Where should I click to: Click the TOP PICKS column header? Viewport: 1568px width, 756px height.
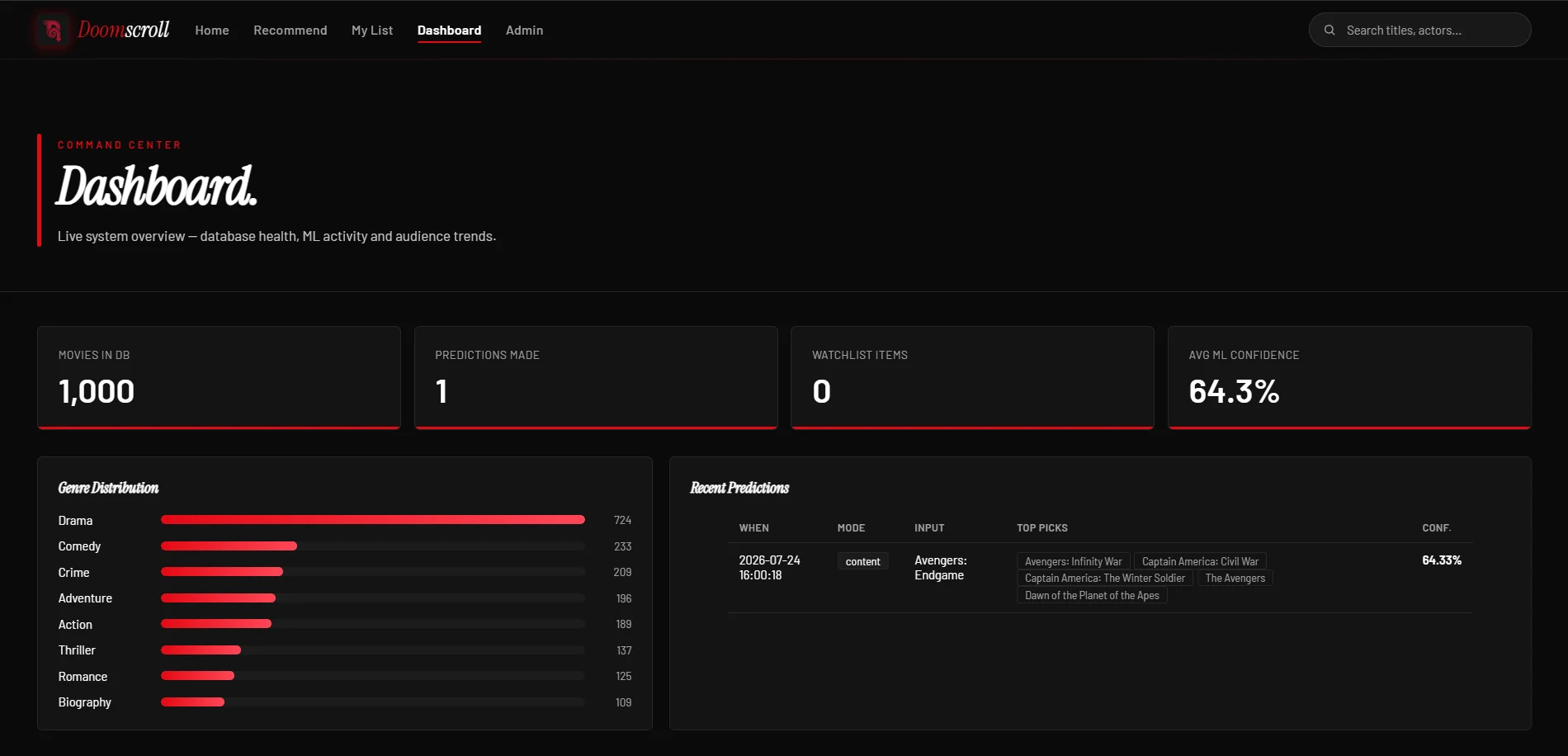(1042, 528)
